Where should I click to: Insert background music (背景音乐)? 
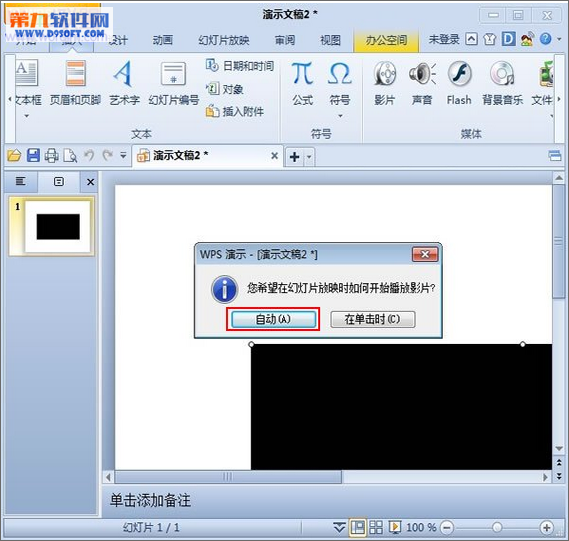point(502,83)
